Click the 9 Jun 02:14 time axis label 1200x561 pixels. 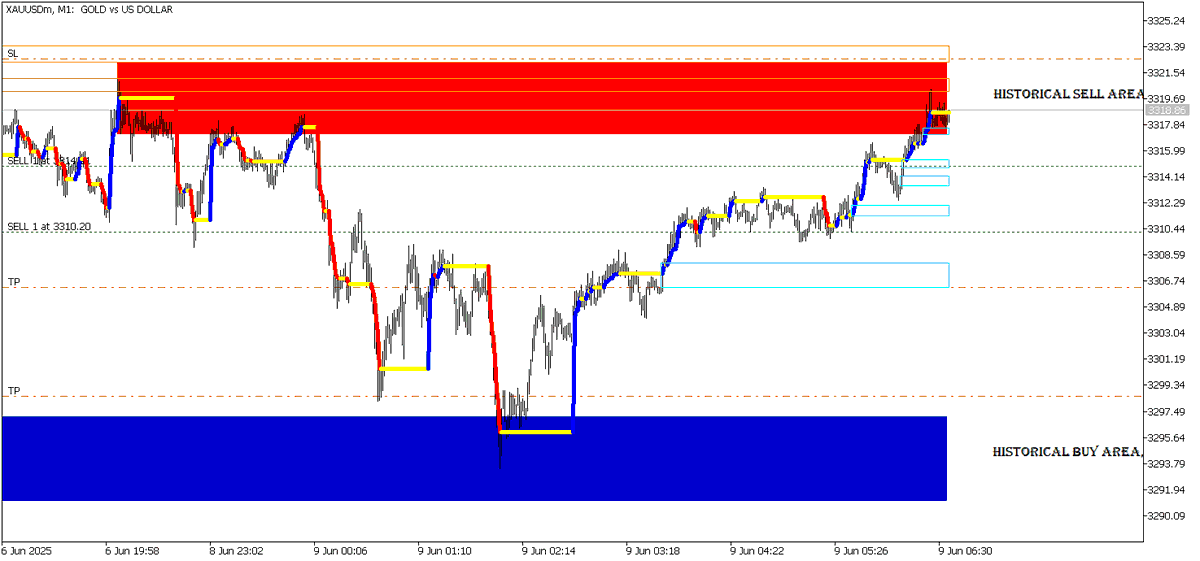pos(549,550)
